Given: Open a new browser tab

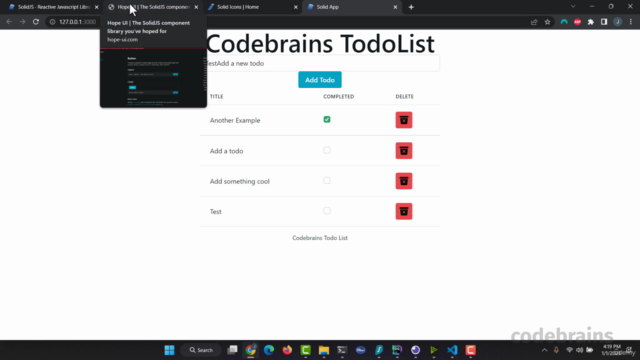Looking at the screenshot, I should 411,7.
